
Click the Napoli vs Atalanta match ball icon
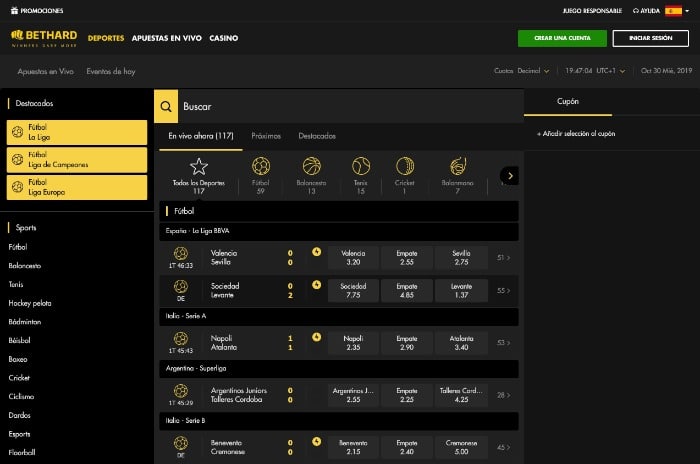click(181, 339)
